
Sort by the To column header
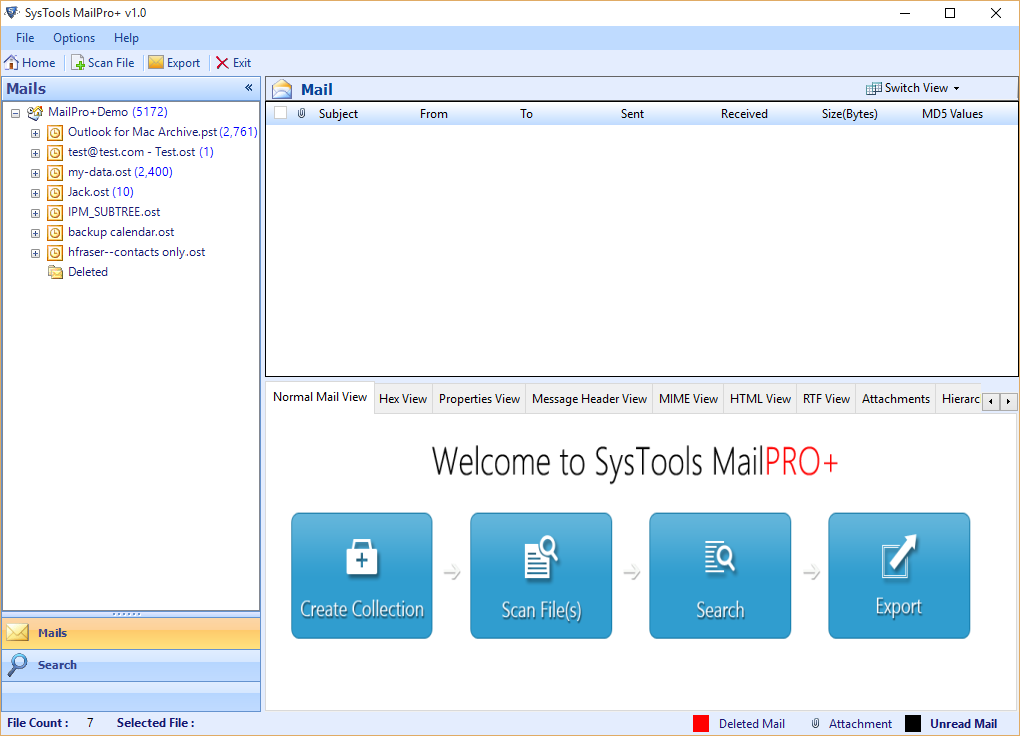[x=526, y=113]
